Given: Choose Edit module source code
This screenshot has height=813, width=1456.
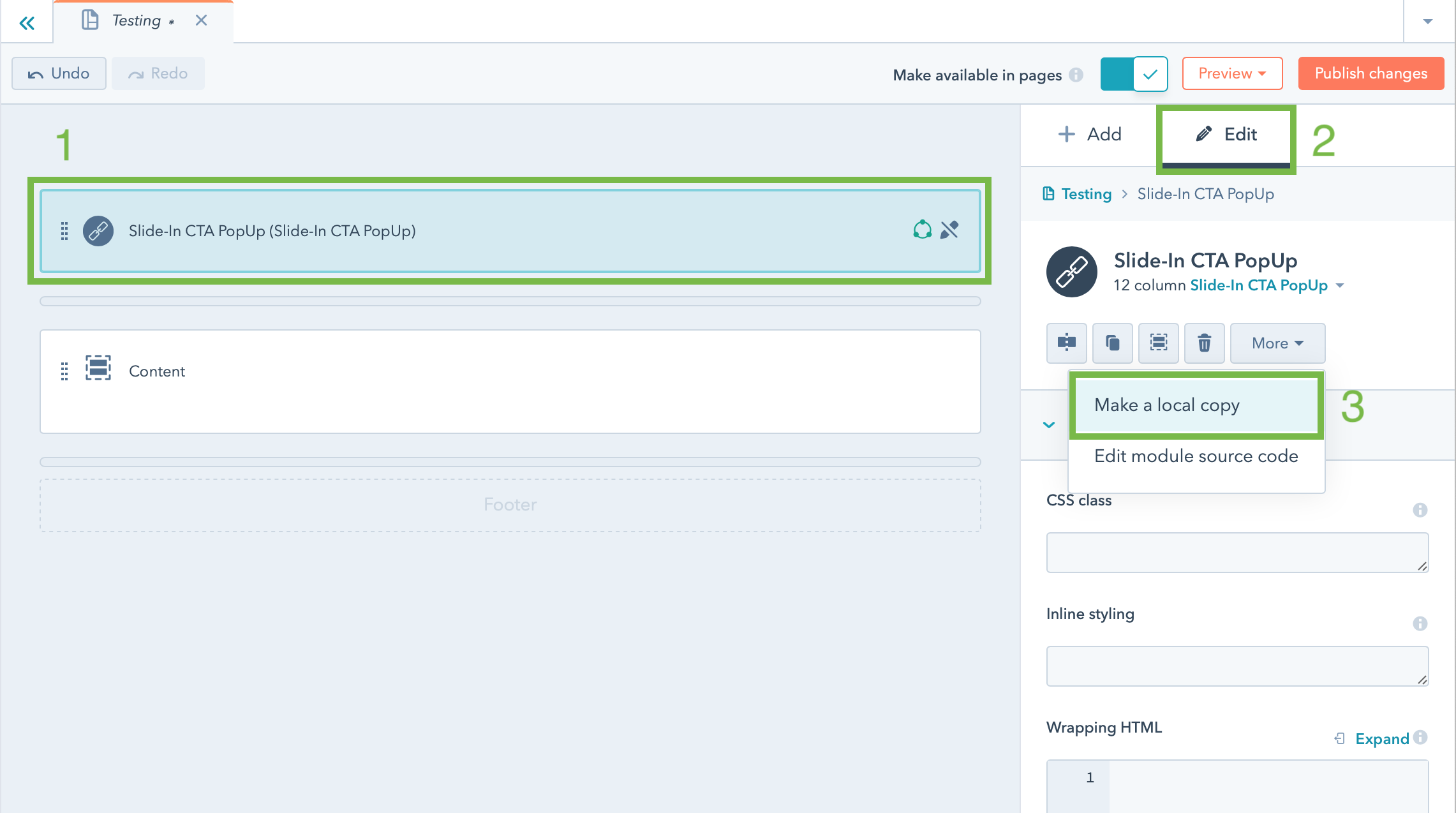Looking at the screenshot, I should 1196,456.
